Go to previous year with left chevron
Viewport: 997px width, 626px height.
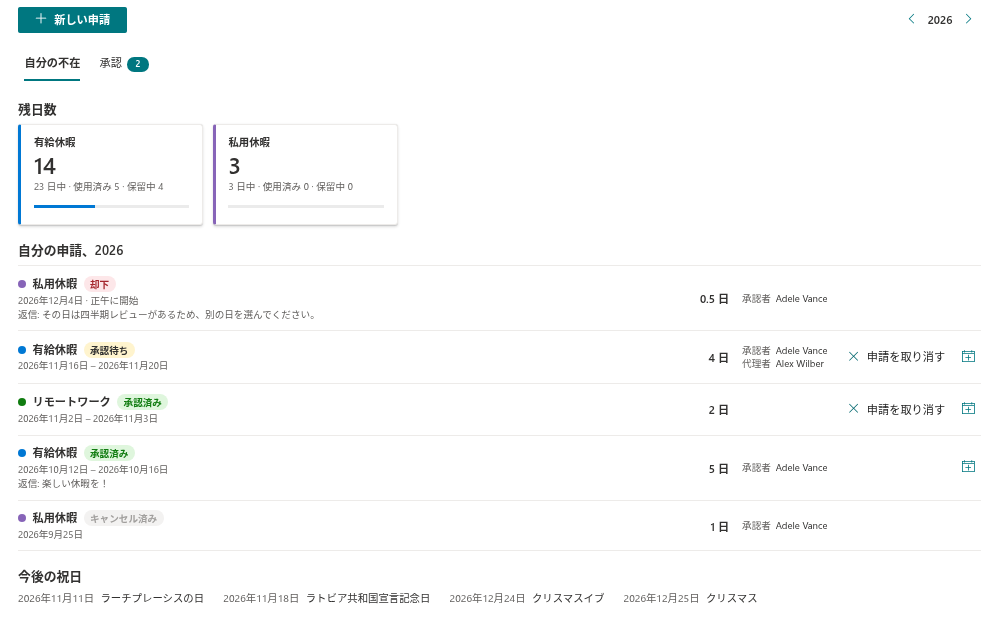[912, 19]
